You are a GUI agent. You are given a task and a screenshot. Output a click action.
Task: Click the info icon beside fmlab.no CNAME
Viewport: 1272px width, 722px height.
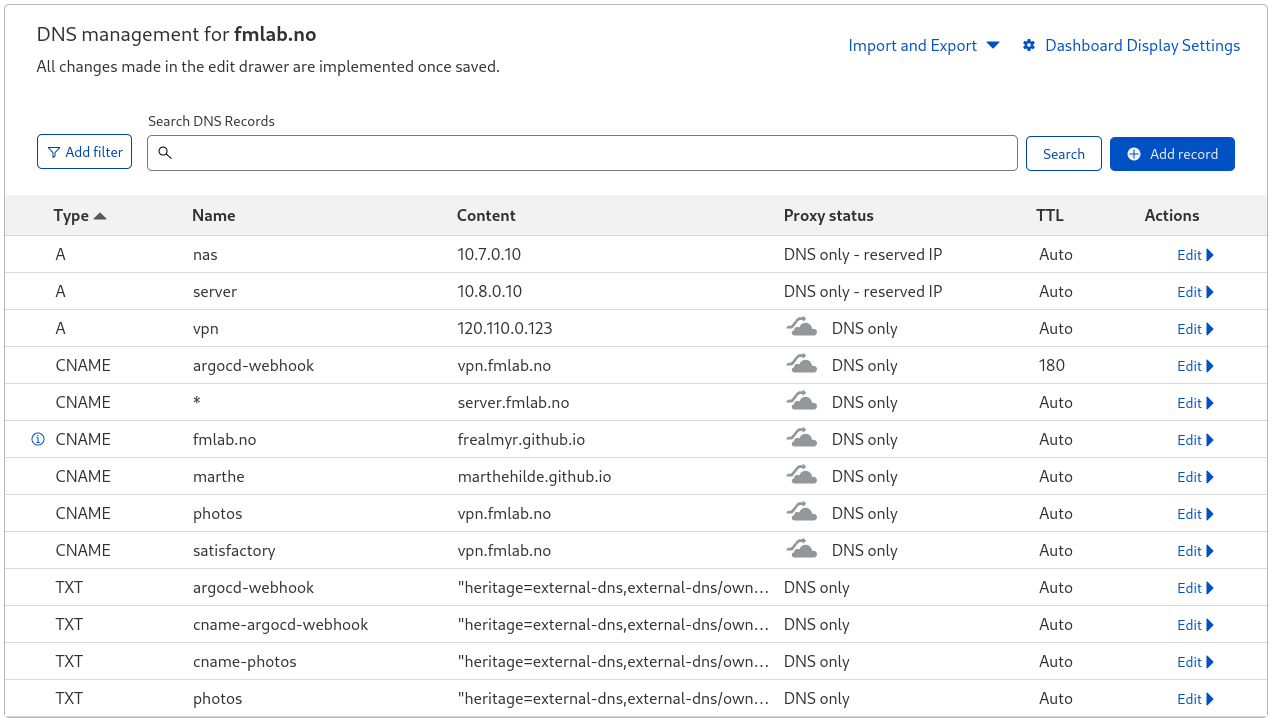(38, 439)
